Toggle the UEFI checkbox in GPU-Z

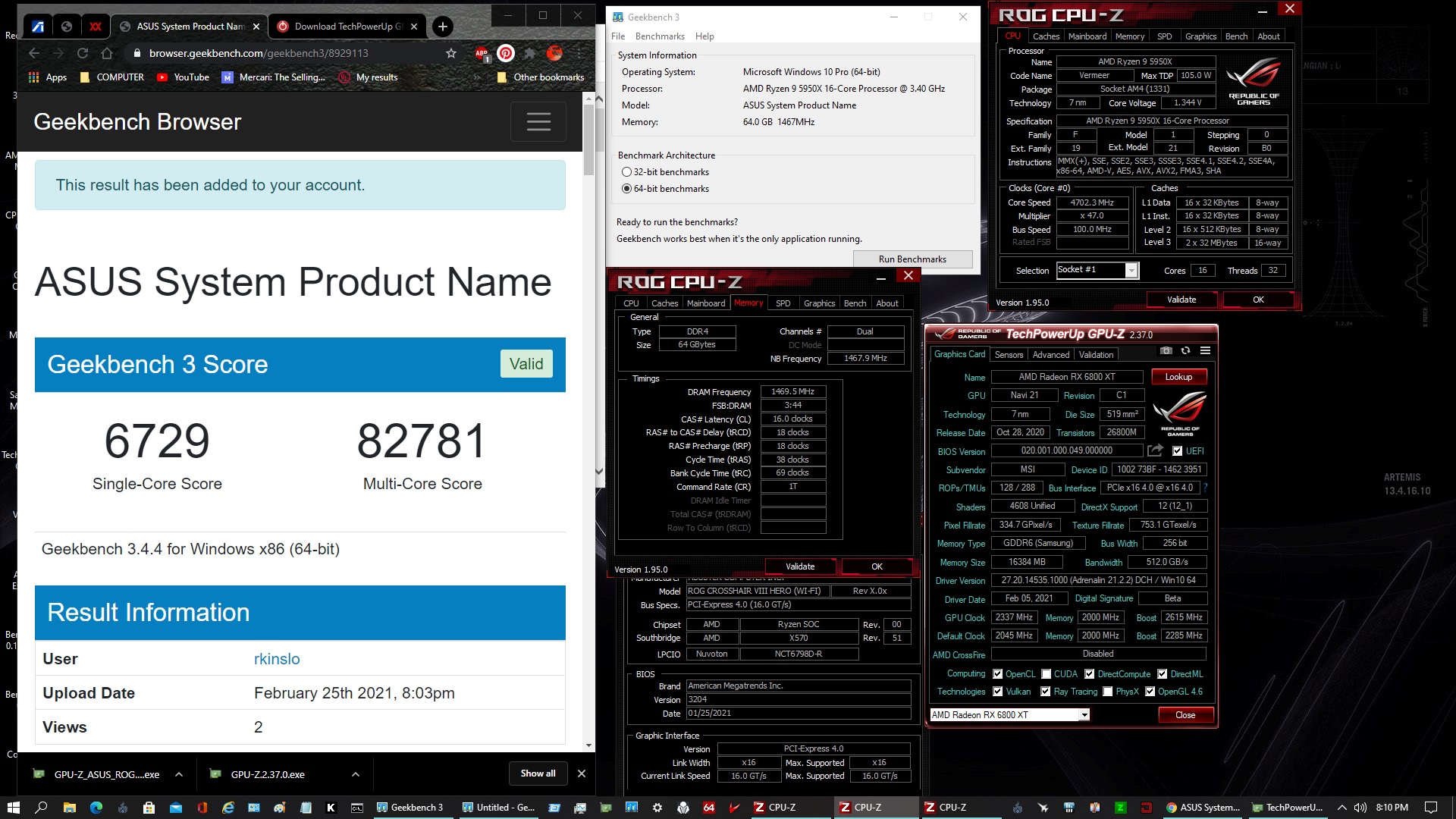[x=1177, y=451]
